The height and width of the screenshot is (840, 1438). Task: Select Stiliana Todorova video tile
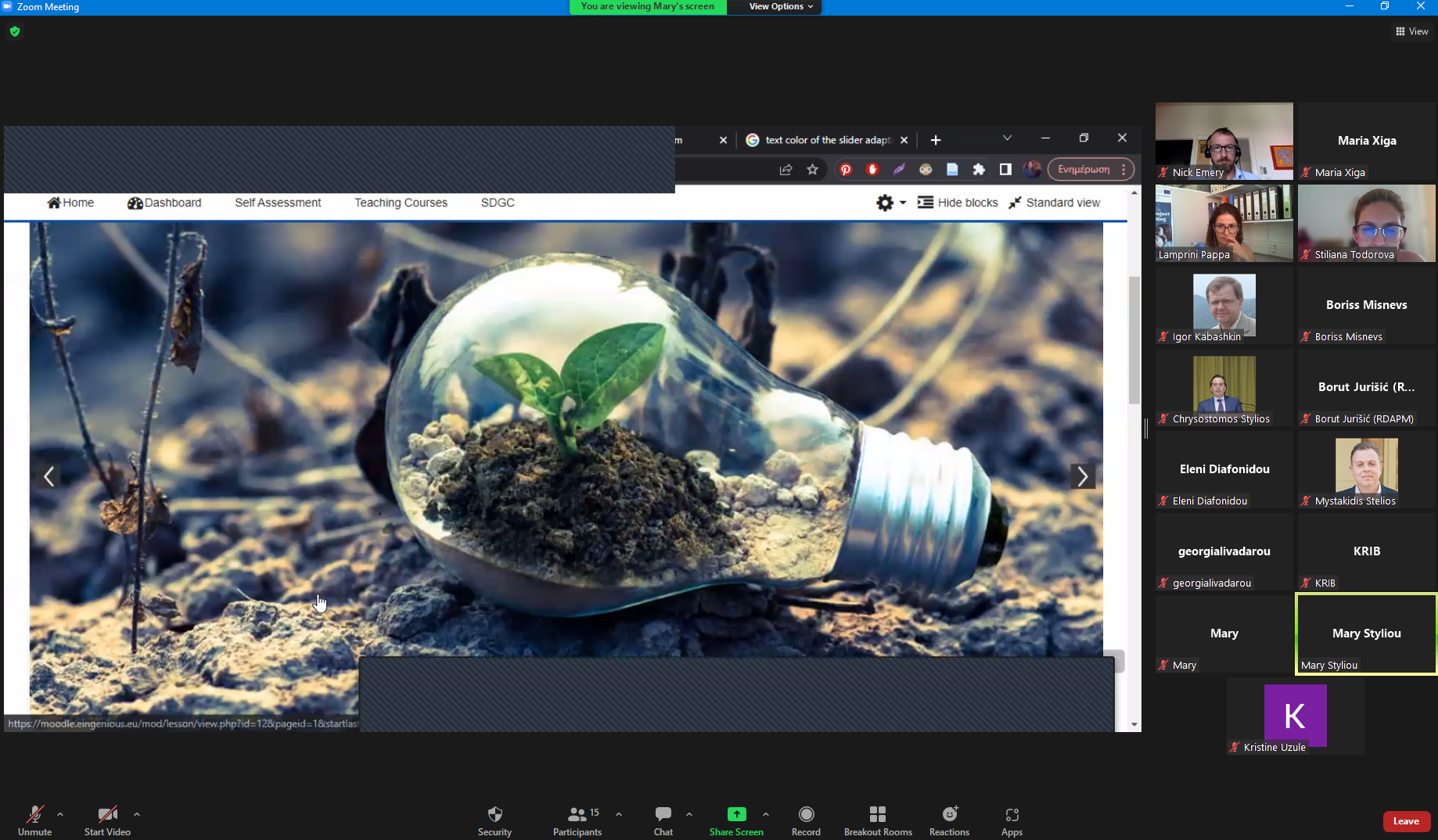tap(1366, 223)
